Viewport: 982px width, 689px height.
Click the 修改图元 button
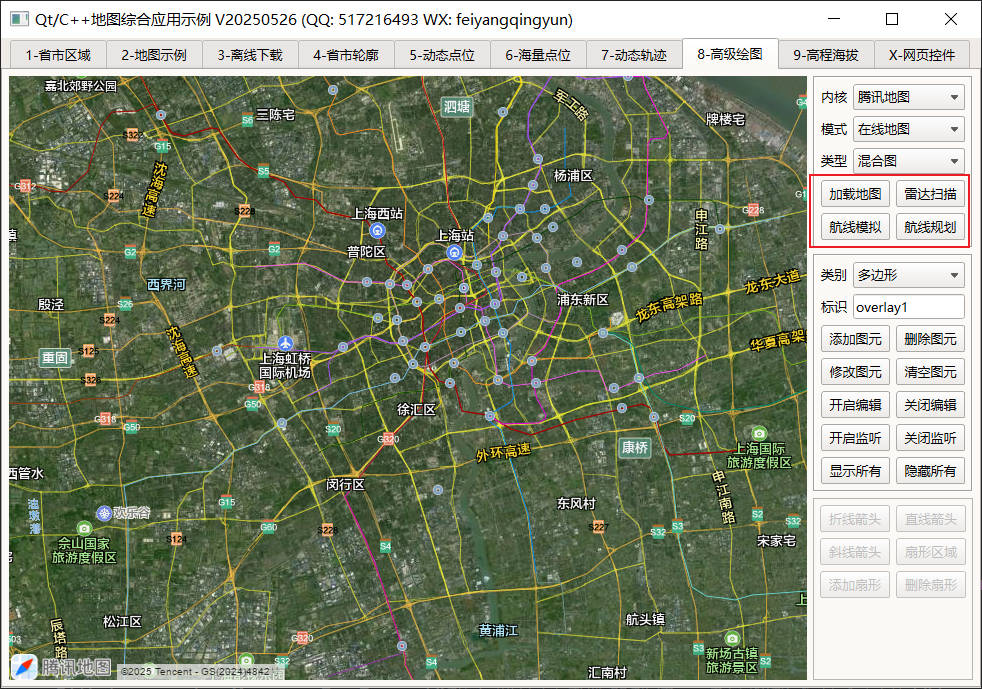click(x=855, y=372)
